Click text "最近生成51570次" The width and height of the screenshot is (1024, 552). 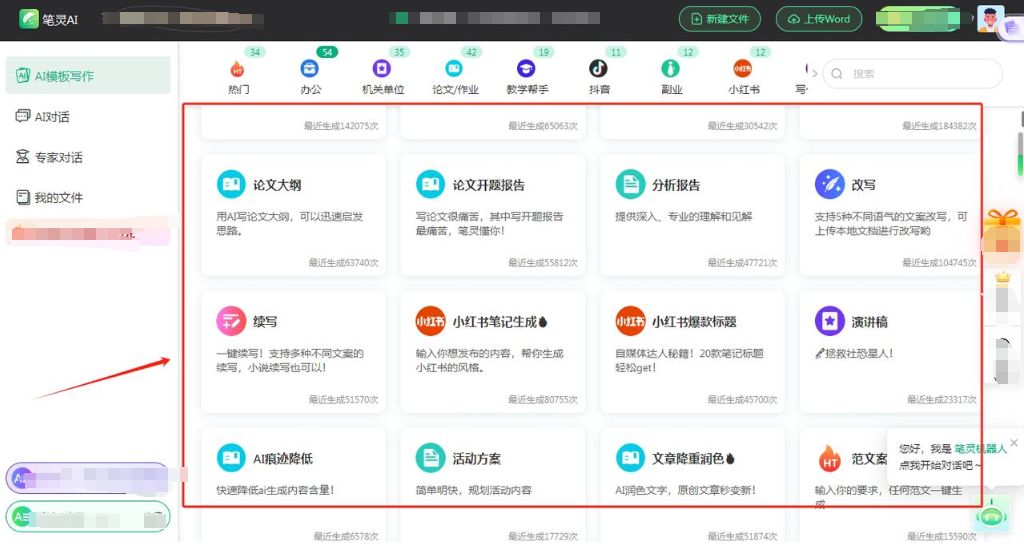pos(344,399)
